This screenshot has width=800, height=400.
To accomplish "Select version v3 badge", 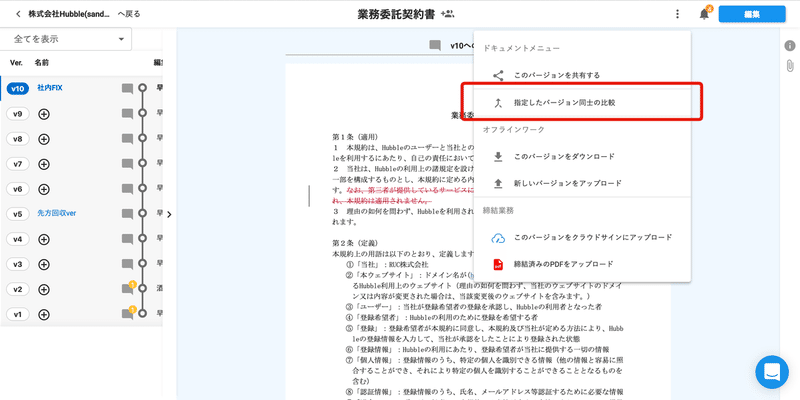I will pos(18,264).
